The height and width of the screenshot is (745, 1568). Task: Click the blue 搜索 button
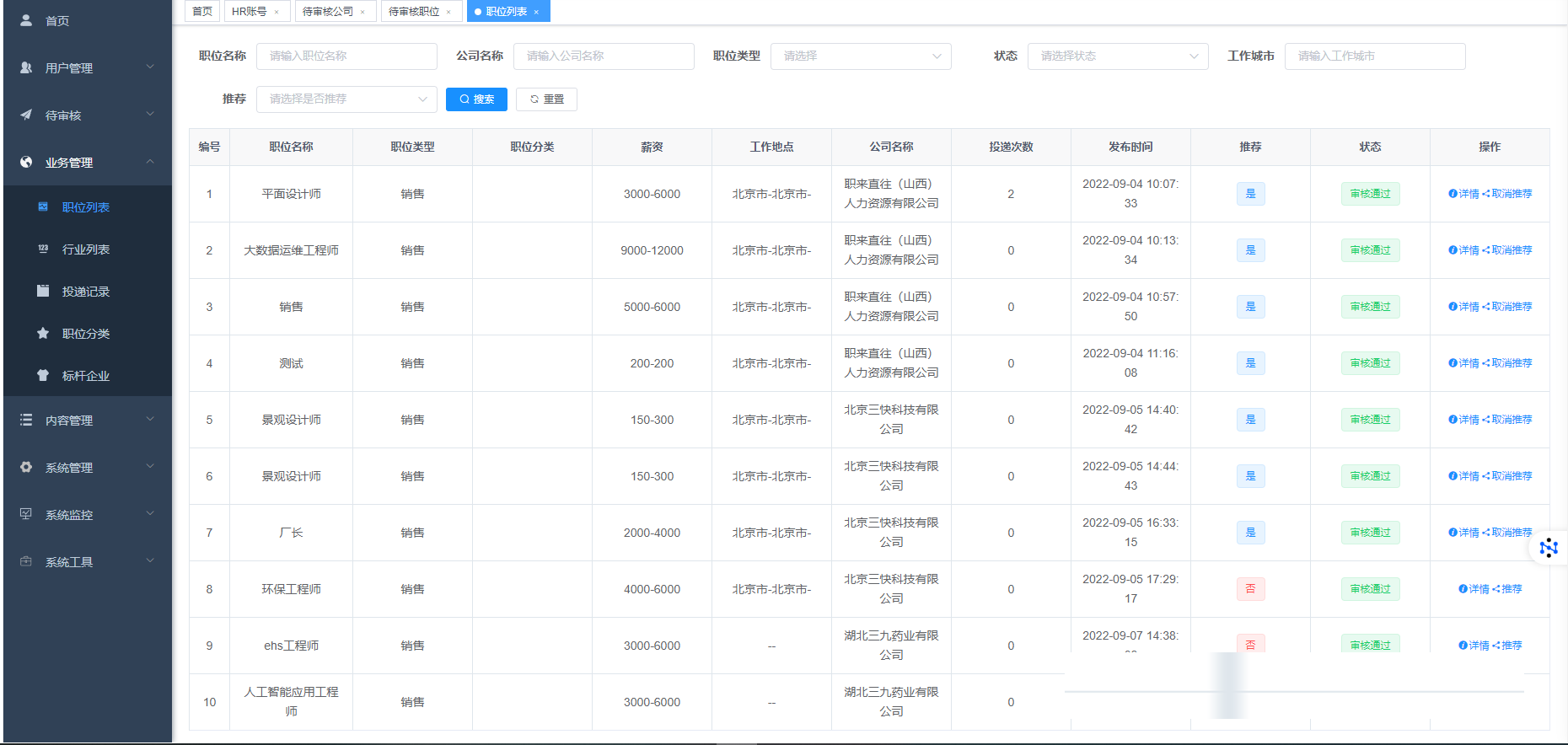(476, 99)
